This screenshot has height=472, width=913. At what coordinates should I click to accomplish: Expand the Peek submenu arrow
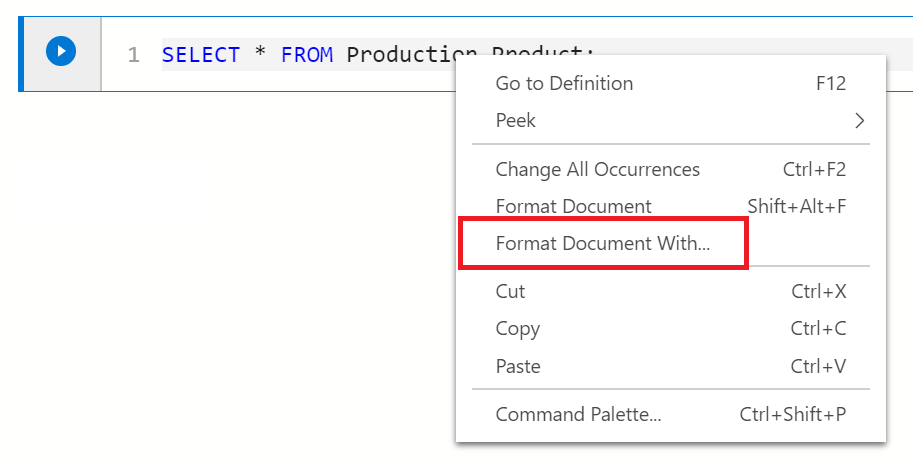coord(859,121)
